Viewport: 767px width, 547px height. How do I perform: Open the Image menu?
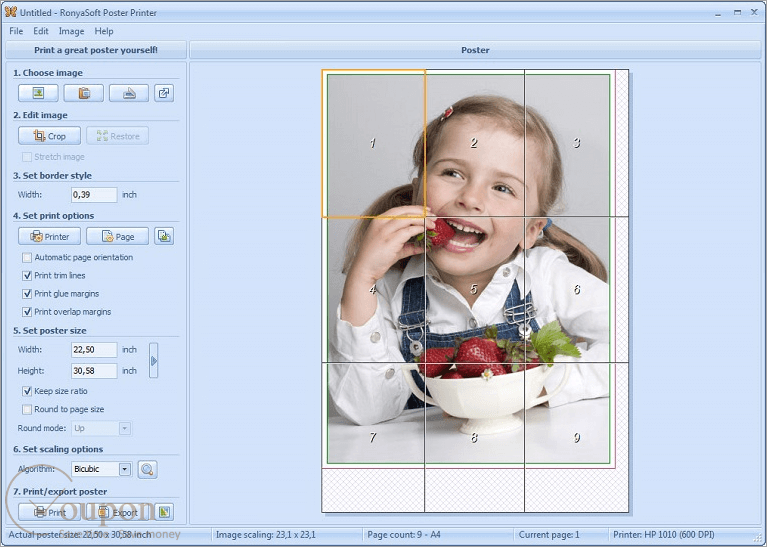click(71, 31)
